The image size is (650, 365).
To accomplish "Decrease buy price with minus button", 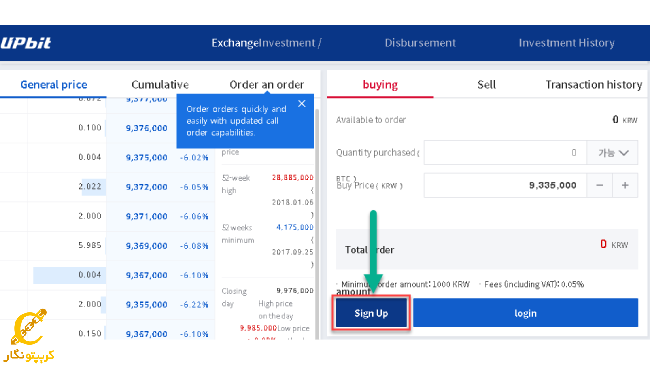I will click(x=599, y=185).
